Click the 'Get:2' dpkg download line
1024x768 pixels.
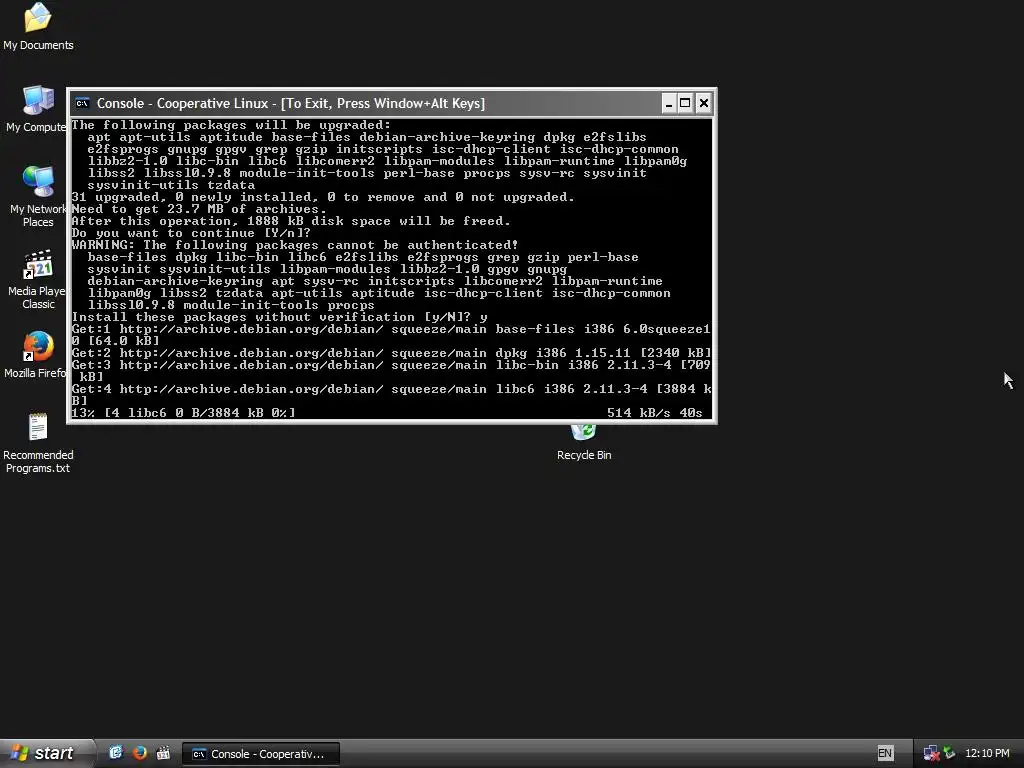click(391, 353)
